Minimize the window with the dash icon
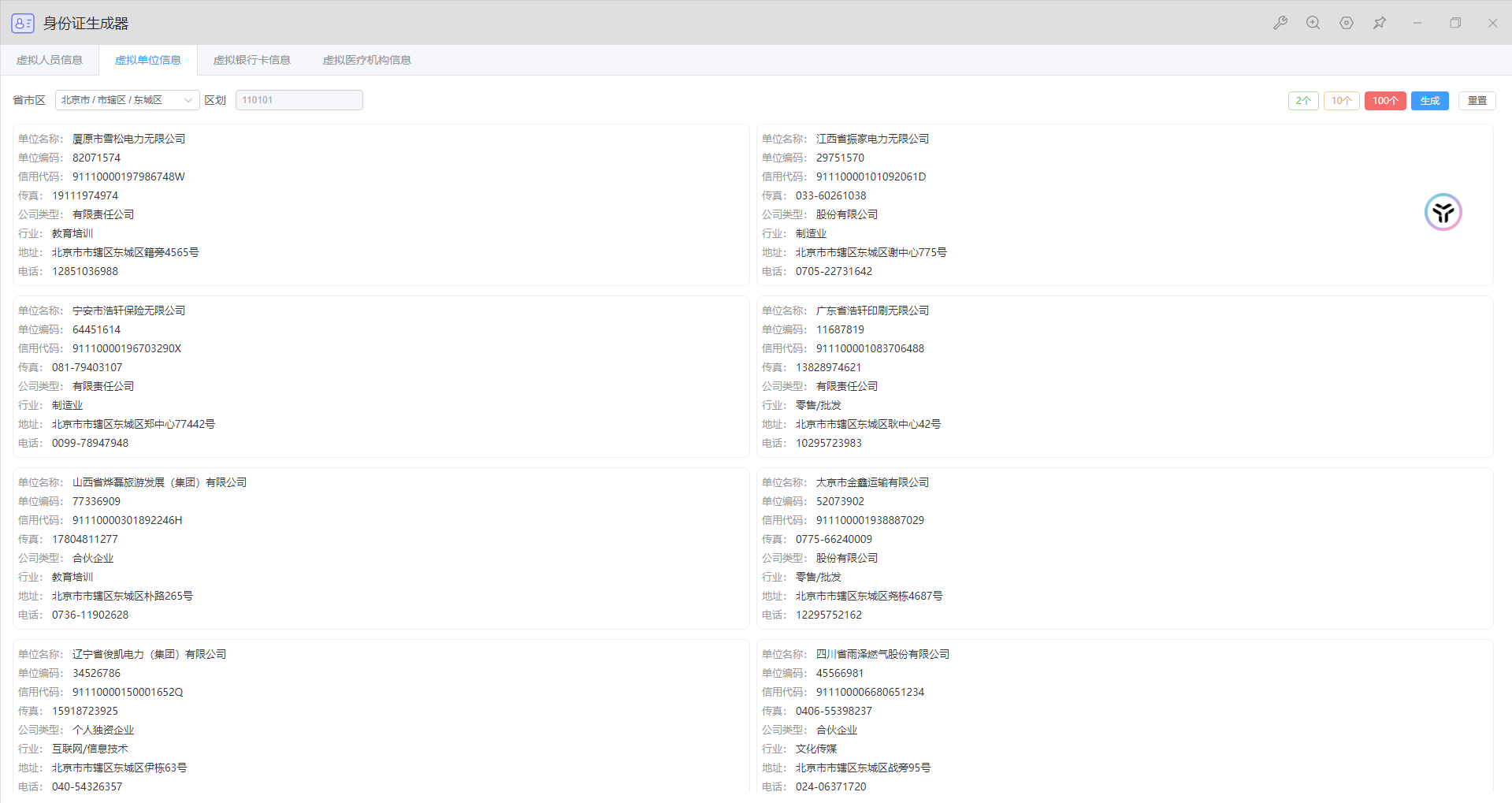Viewport: 1512px width, 803px height. point(1417,23)
